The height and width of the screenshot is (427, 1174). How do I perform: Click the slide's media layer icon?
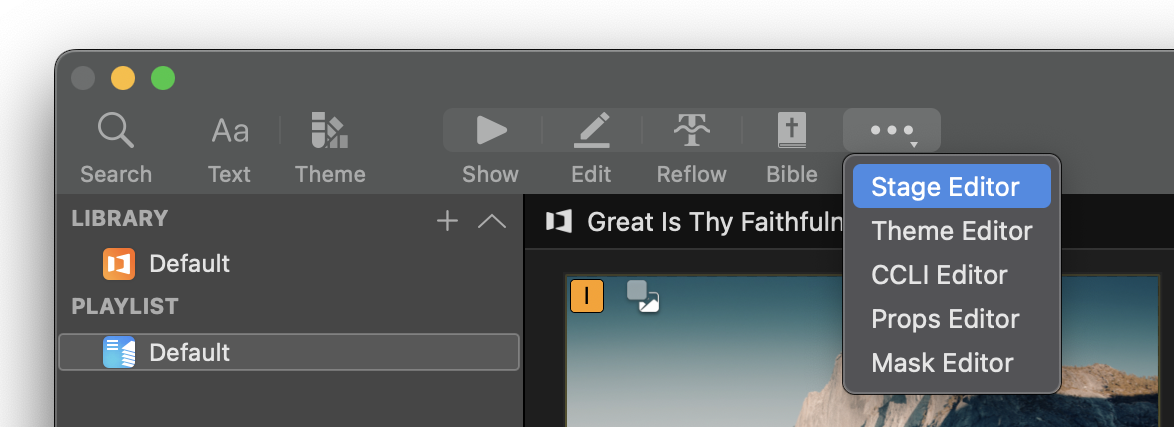642,296
